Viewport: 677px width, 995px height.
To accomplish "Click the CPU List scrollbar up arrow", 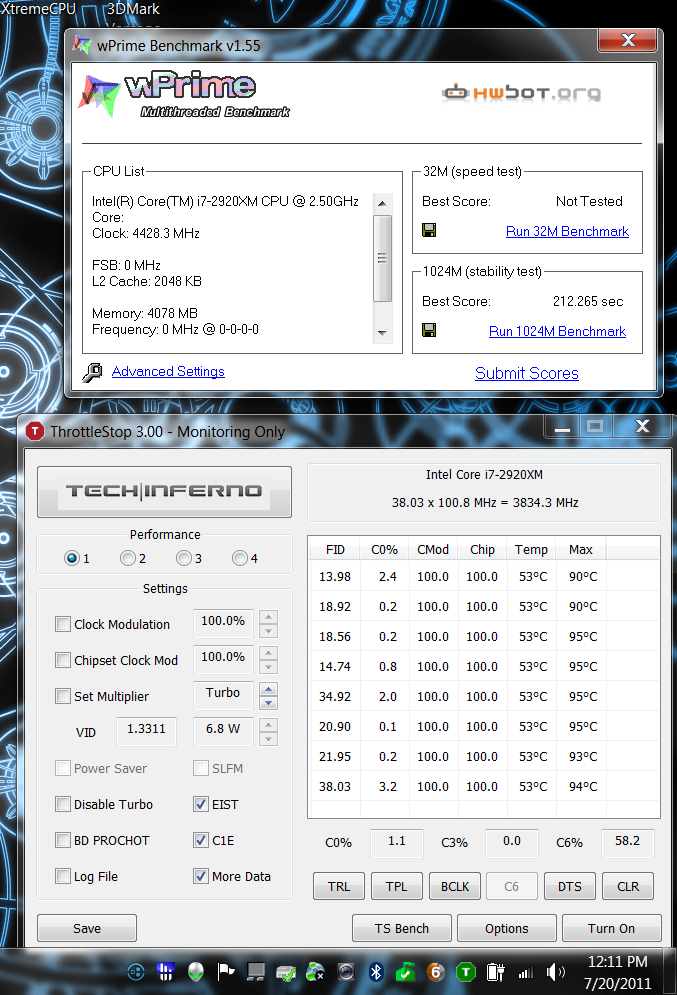I will click(x=382, y=203).
